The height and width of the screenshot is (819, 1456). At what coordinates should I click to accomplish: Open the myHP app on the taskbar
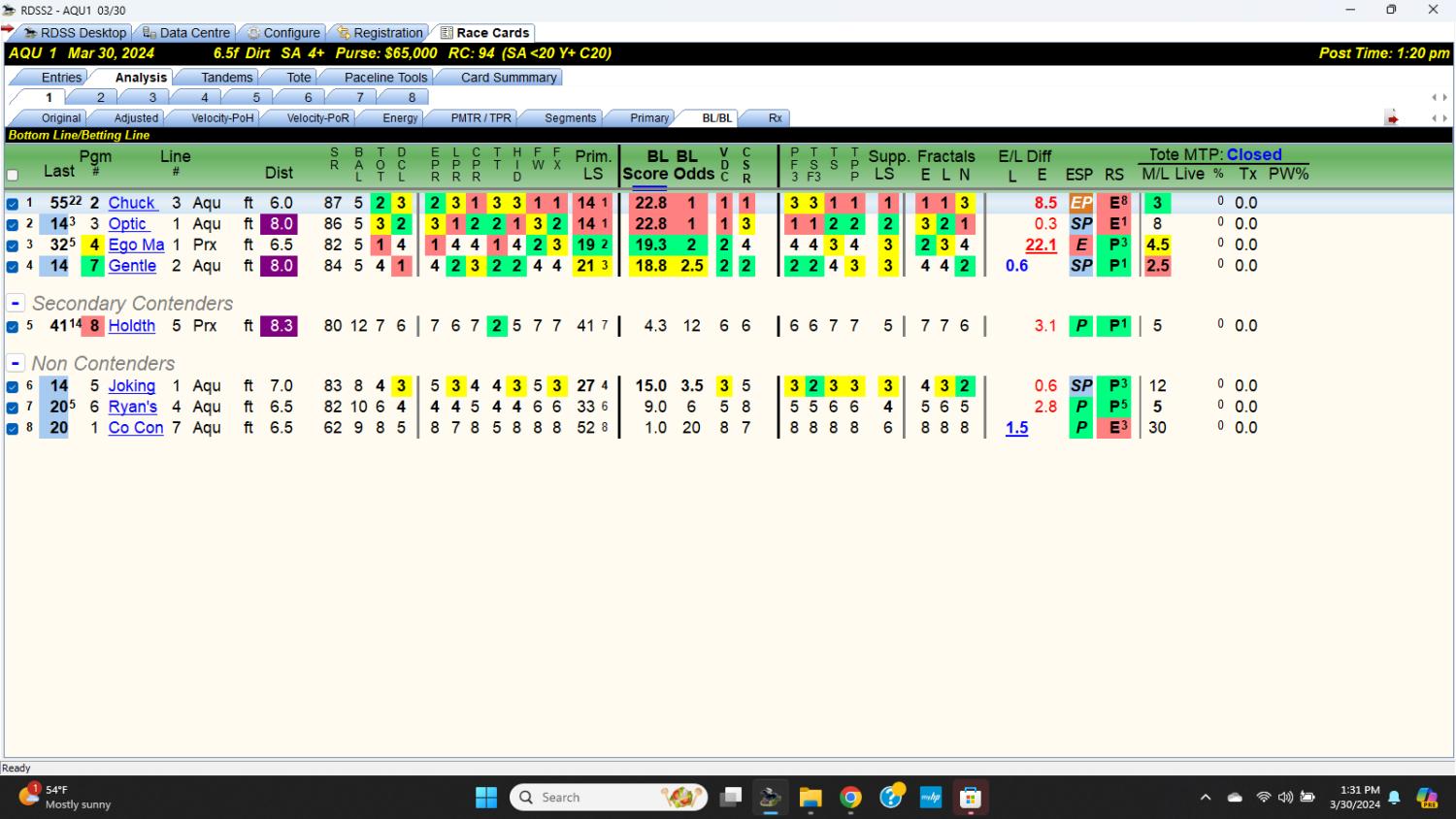point(931,798)
